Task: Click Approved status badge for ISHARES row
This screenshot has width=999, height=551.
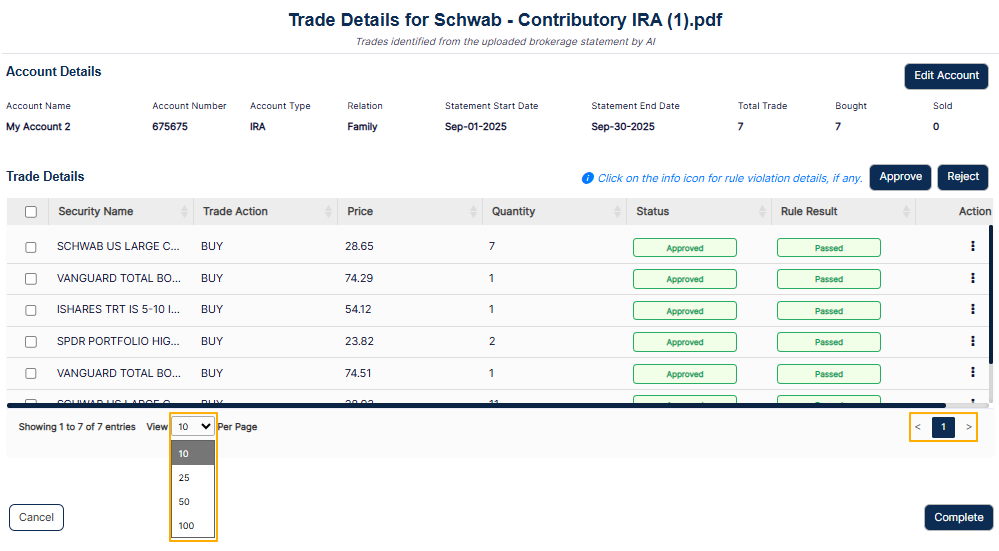Action: coord(685,311)
